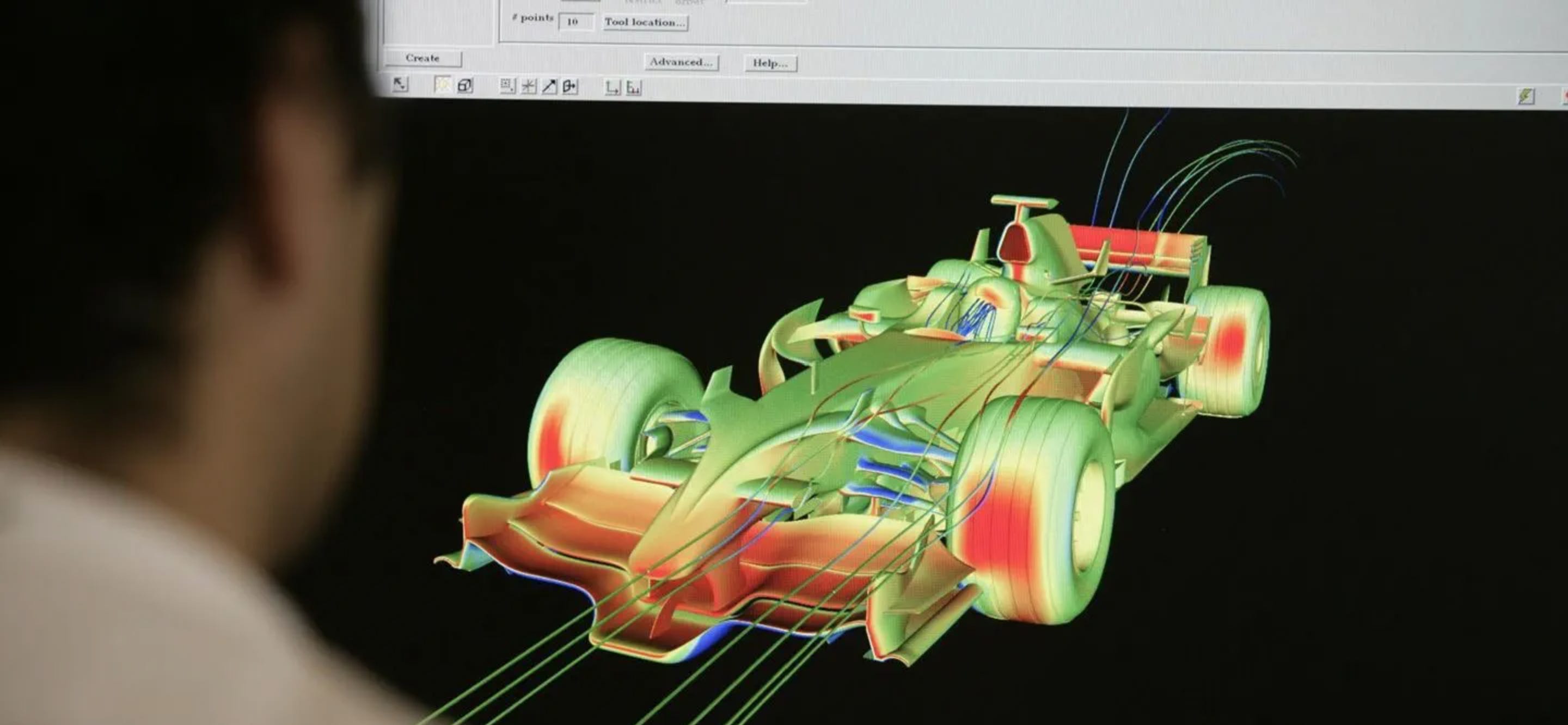Click the star-shaped center point icon

tap(528, 87)
